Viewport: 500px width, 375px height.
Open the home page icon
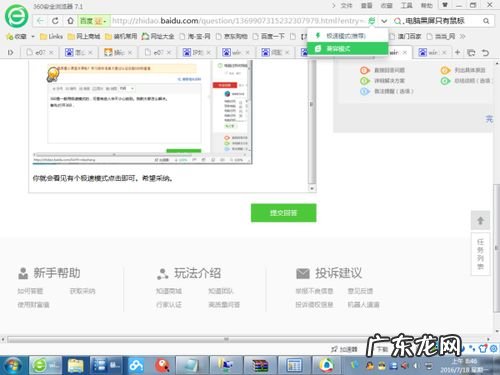point(70,21)
